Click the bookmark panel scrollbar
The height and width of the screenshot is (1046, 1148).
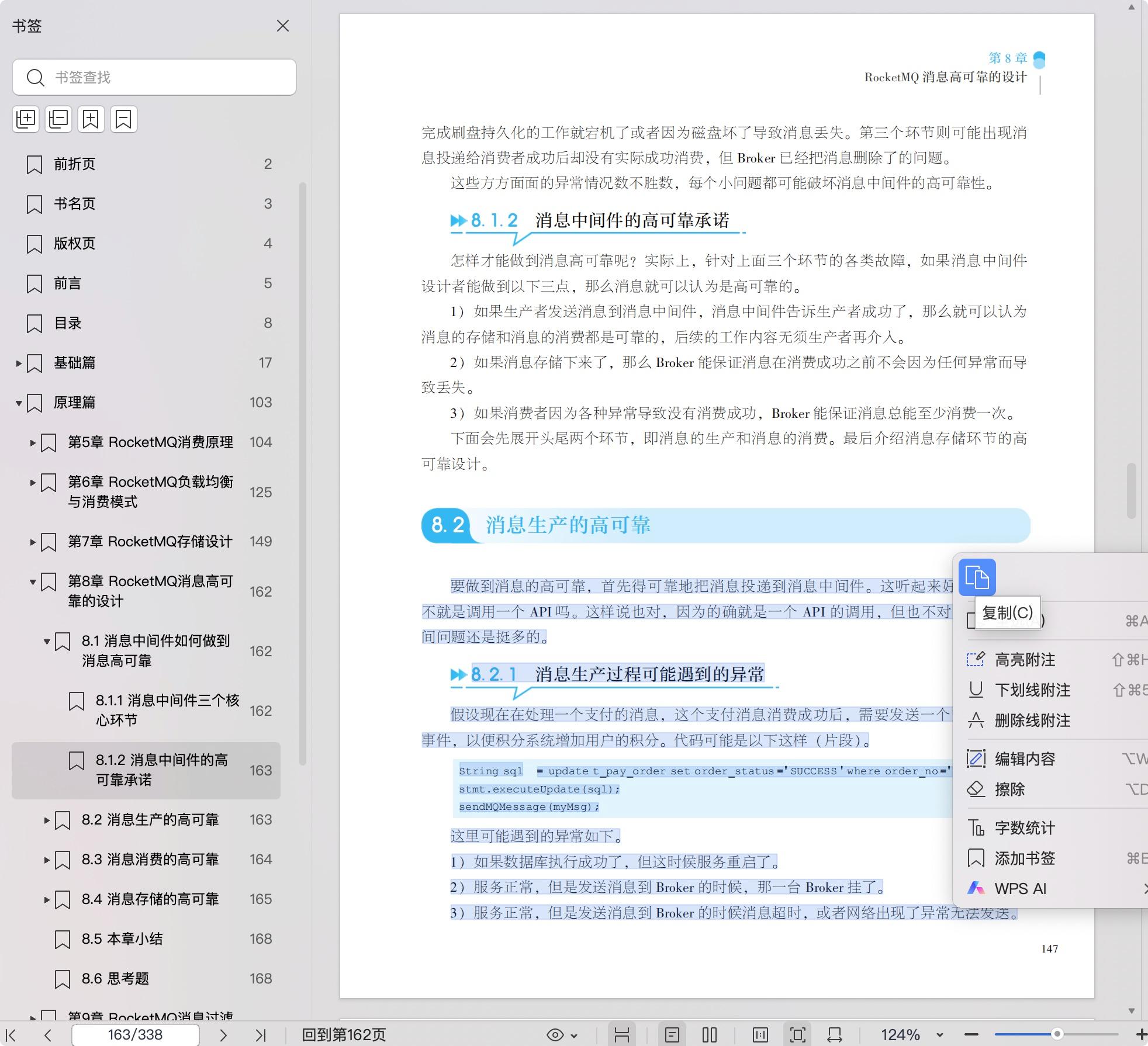tap(303, 473)
